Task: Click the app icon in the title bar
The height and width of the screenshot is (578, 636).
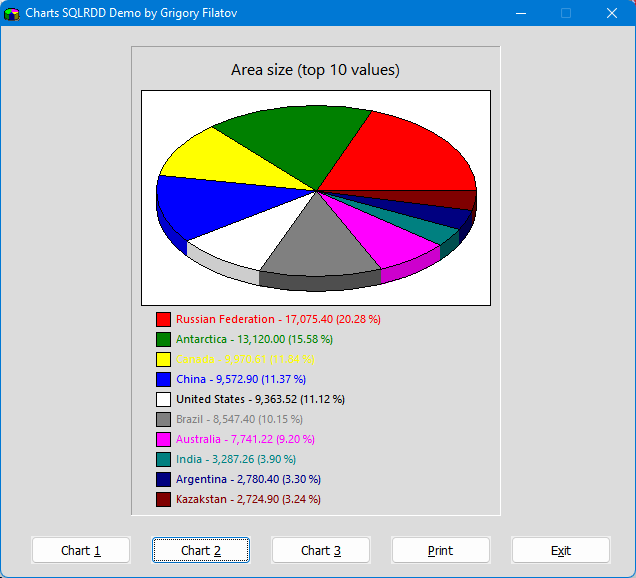Action: point(11,14)
